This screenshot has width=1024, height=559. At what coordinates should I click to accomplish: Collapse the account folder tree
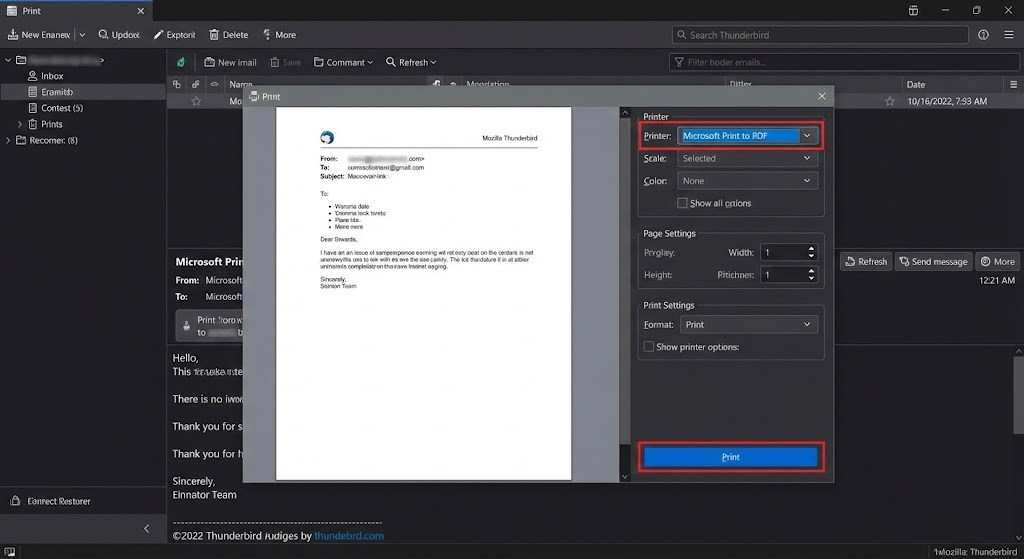tap(8, 60)
